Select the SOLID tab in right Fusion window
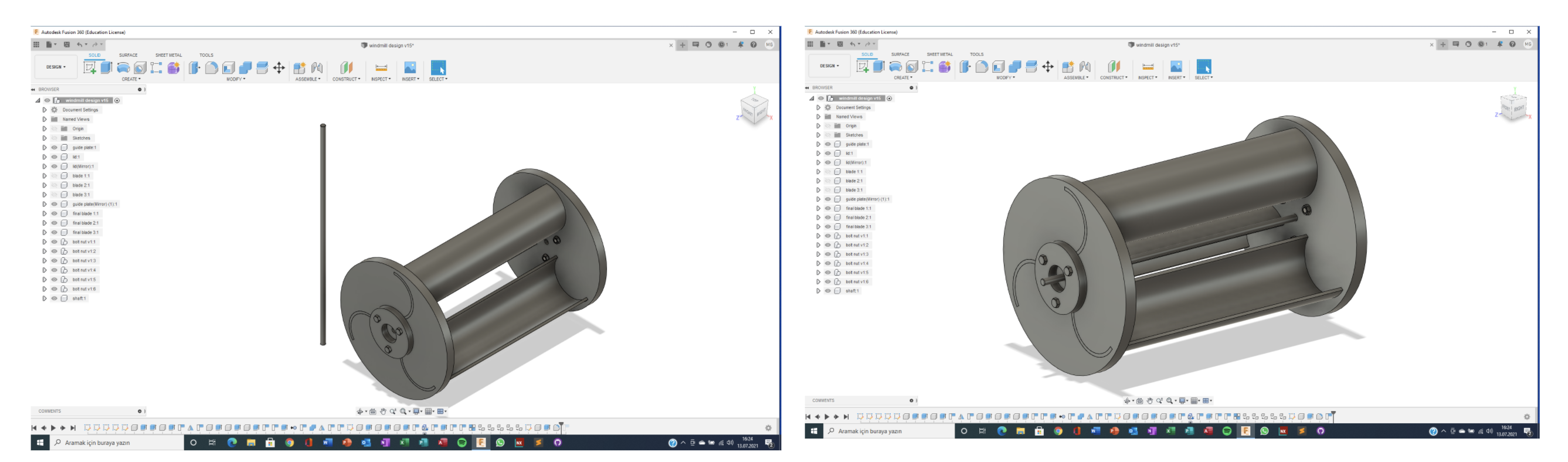1568x462 pixels. tap(867, 54)
